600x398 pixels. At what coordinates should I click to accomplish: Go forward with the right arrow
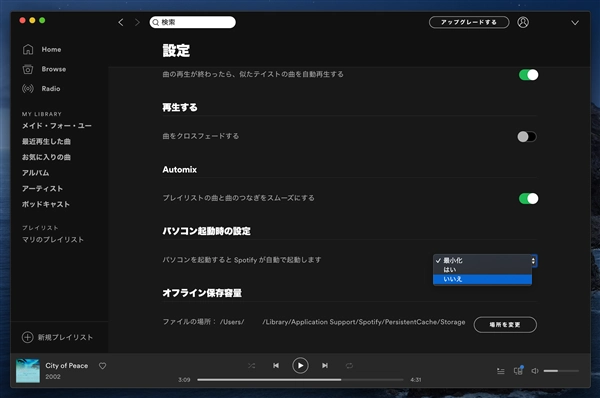(137, 23)
